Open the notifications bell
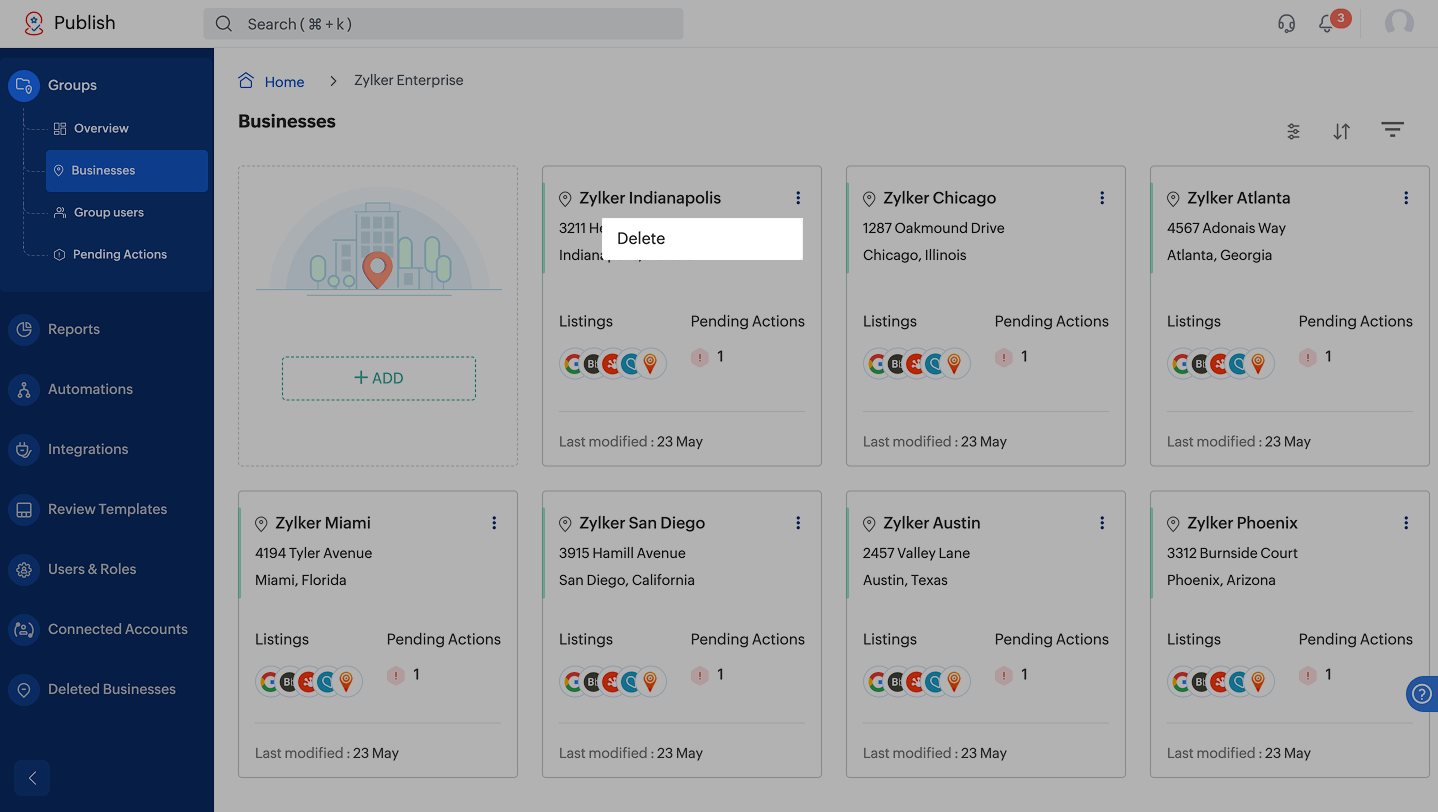 pyautogui.click(x=1327, y=23)
